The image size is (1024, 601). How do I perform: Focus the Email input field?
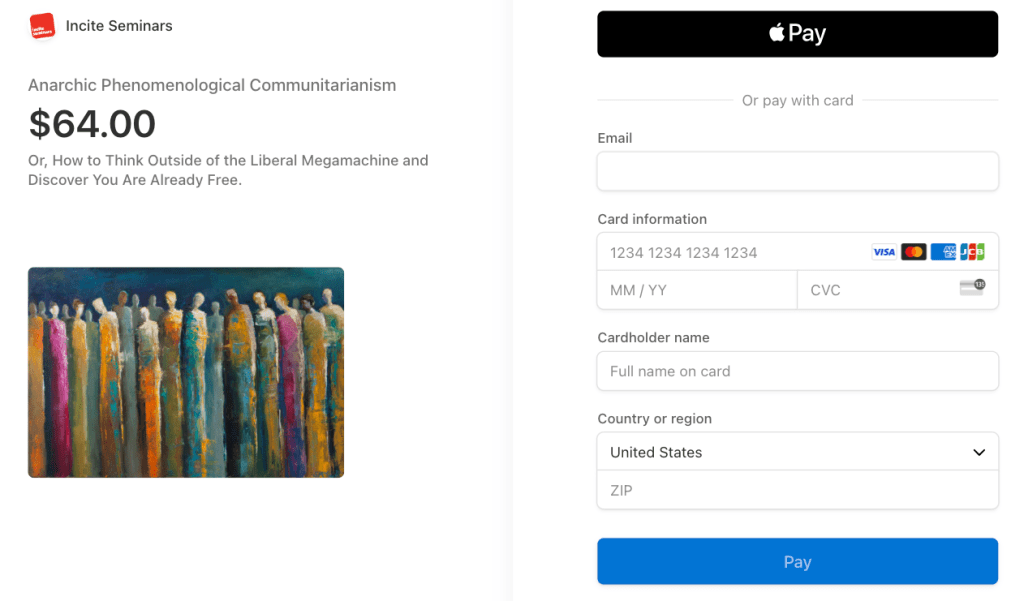click(797, 171)
